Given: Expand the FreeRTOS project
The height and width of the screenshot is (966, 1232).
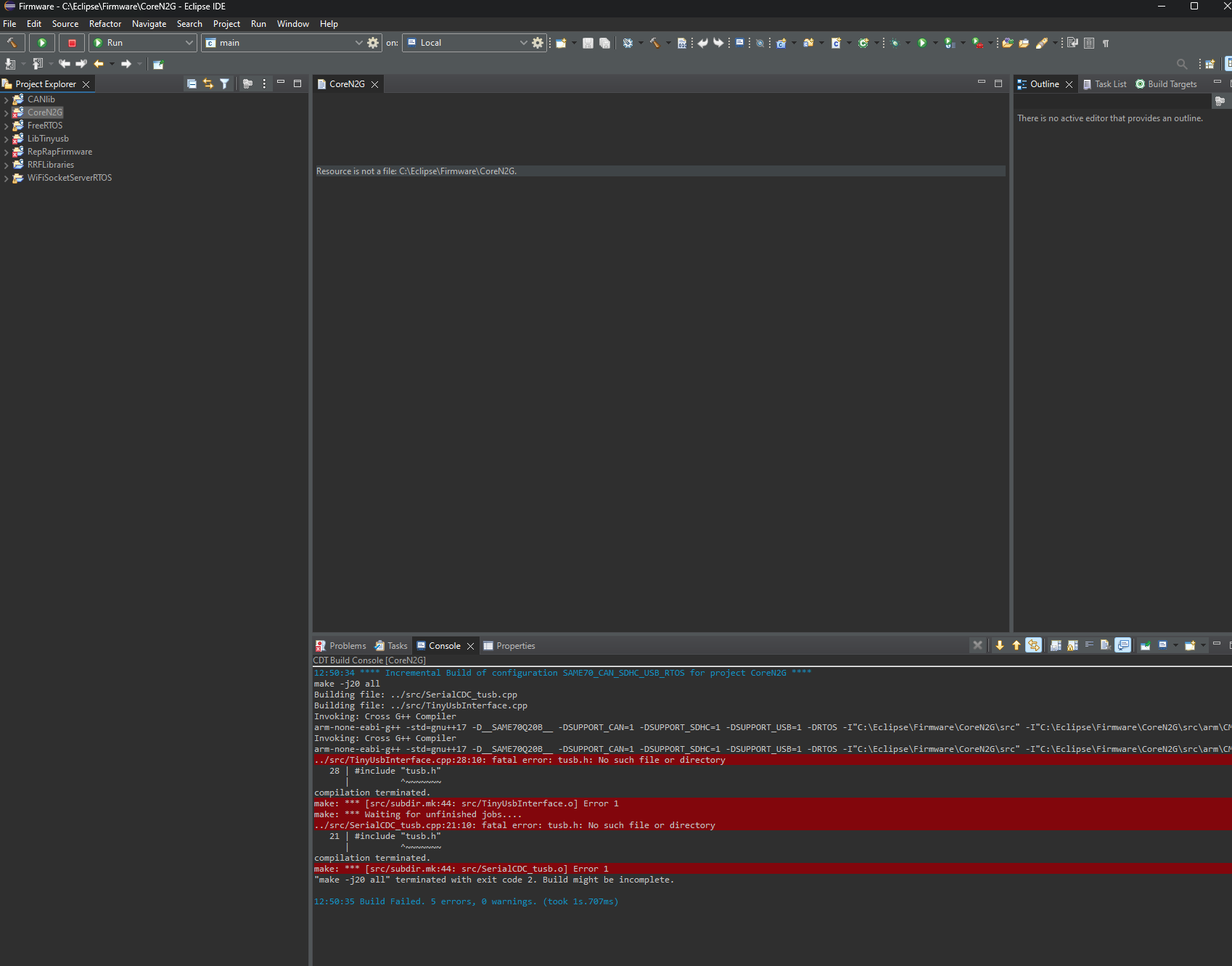Looking at the screenshot, I should 6,126.
